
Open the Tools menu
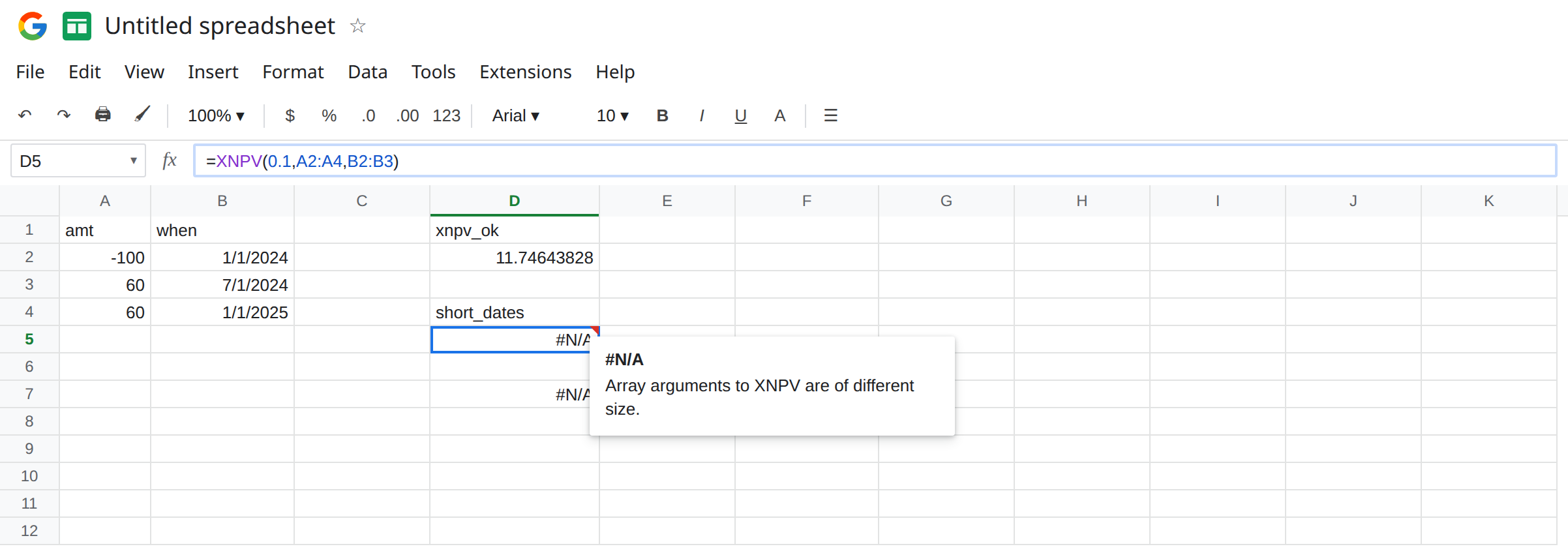[x=433, y=72]
